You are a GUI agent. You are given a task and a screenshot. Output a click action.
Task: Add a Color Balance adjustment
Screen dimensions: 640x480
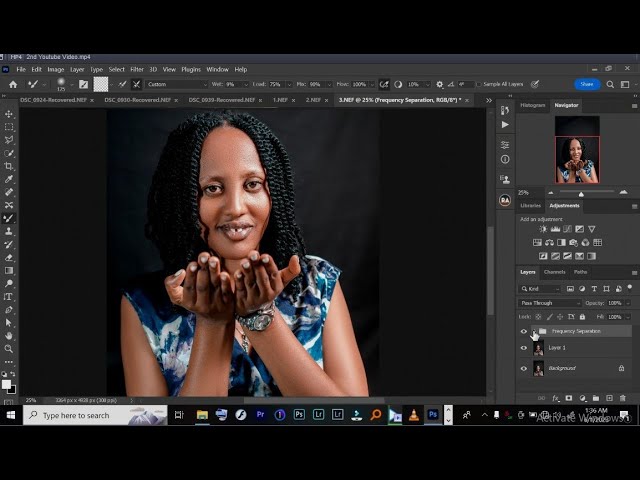pos(549,243)
